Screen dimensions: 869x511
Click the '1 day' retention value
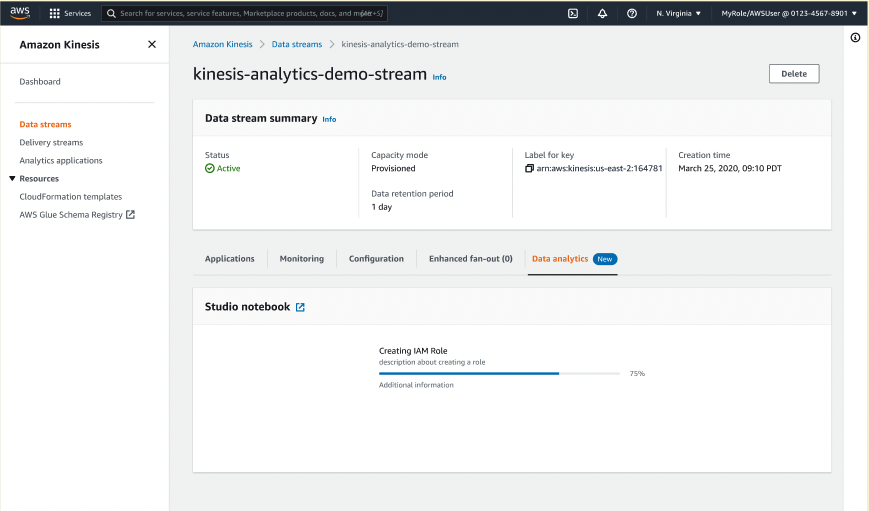381,207
